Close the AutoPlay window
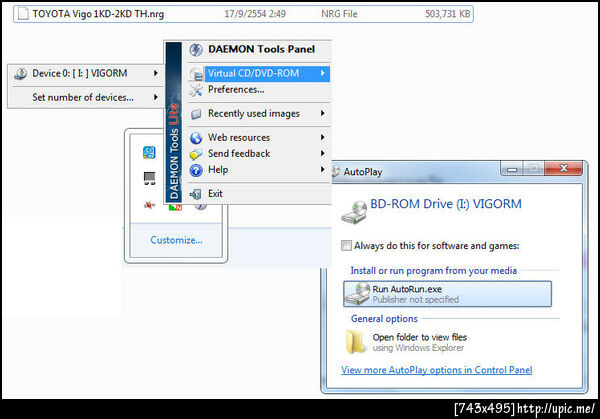The width and height of the screenshot is (600, 419). tap(563, 168)
